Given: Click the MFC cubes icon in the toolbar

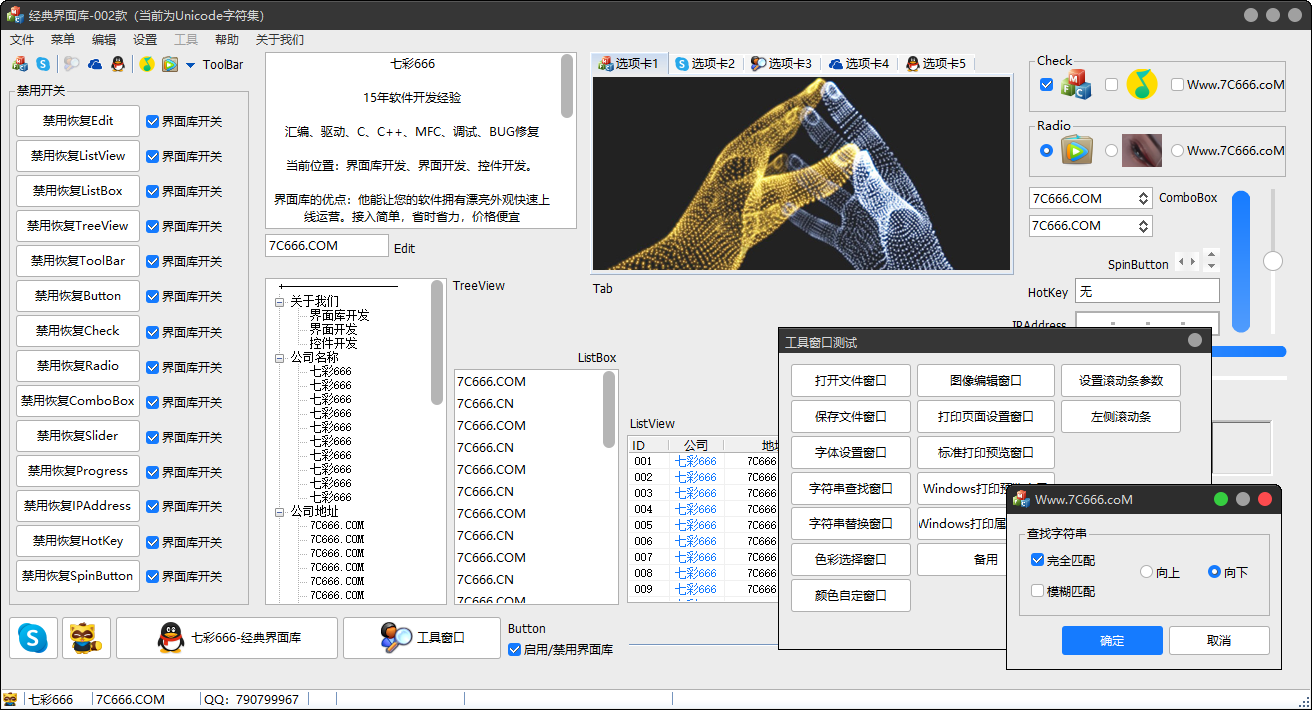Looking at the screenshot, I should 20,64.
